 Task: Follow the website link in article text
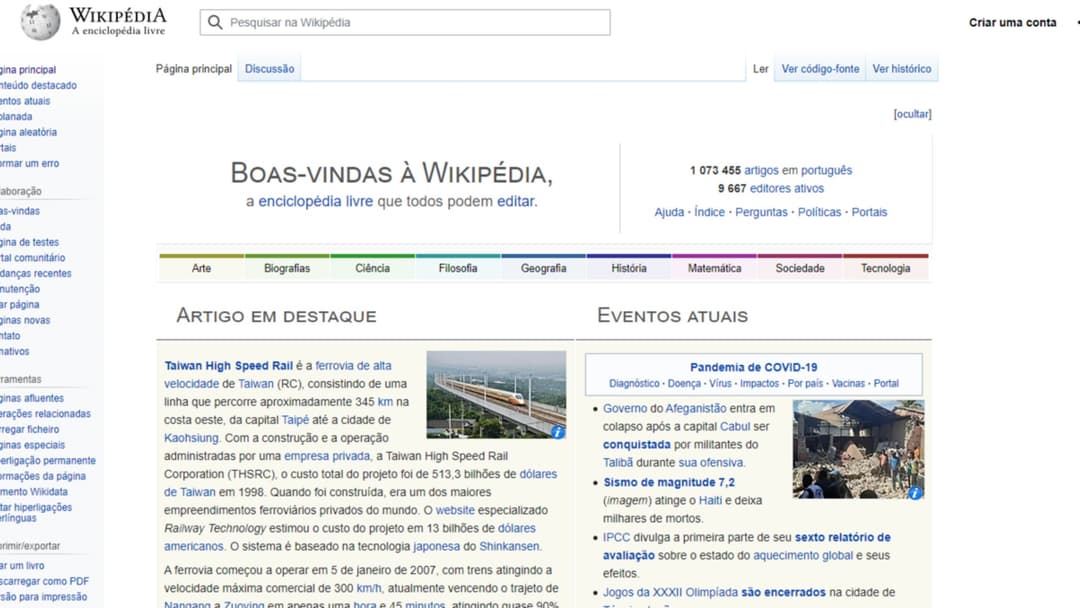coord(455,510)
